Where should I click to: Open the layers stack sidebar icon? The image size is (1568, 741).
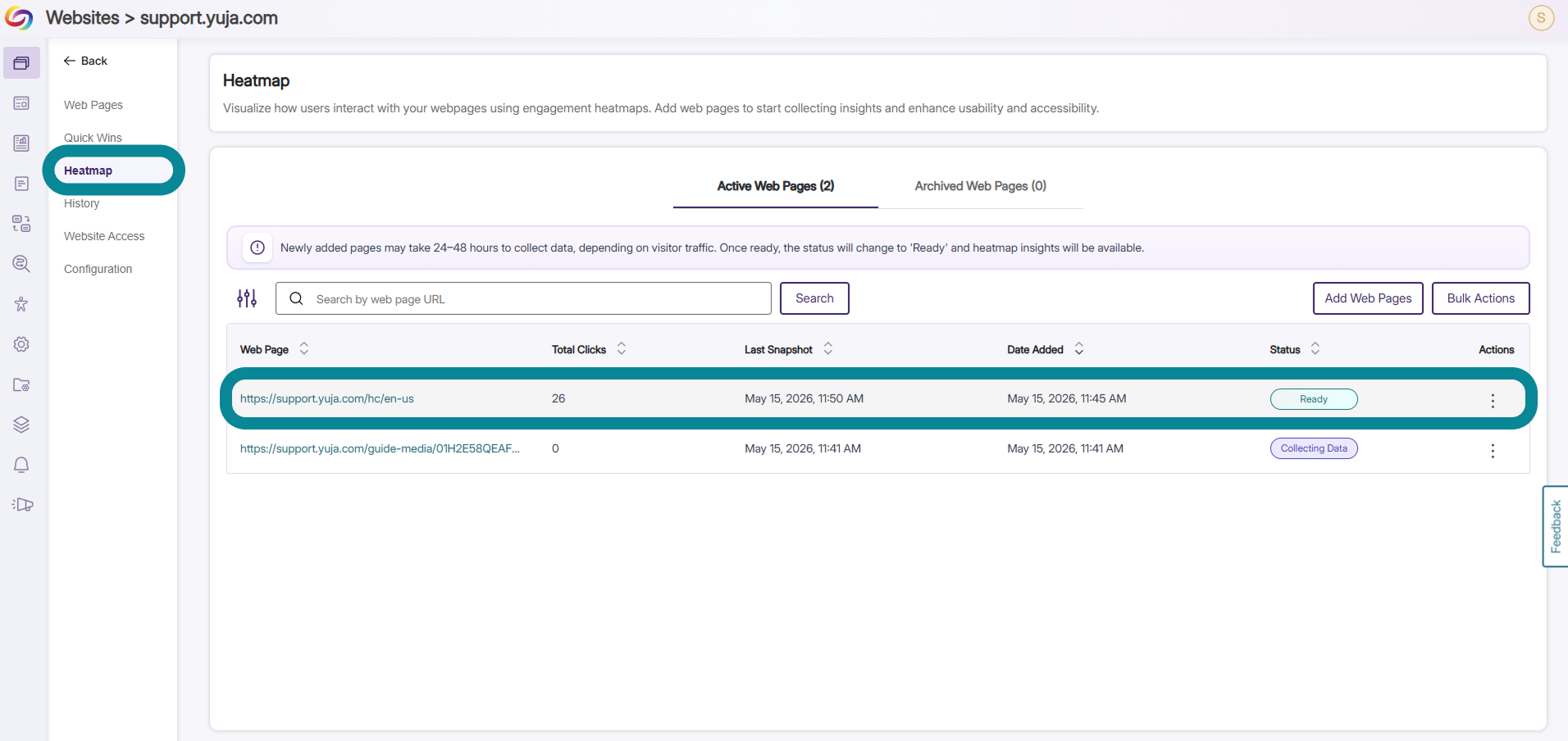coord(21,425)
